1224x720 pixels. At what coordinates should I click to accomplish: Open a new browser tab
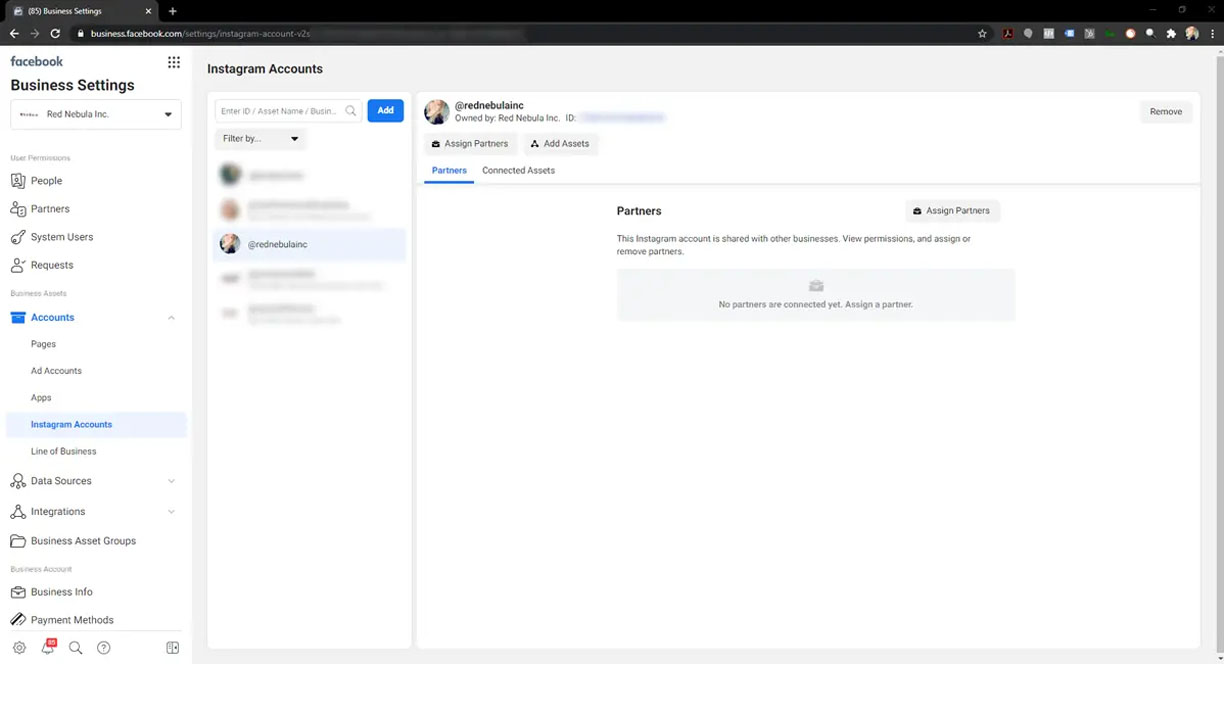[x=172, y=11]
